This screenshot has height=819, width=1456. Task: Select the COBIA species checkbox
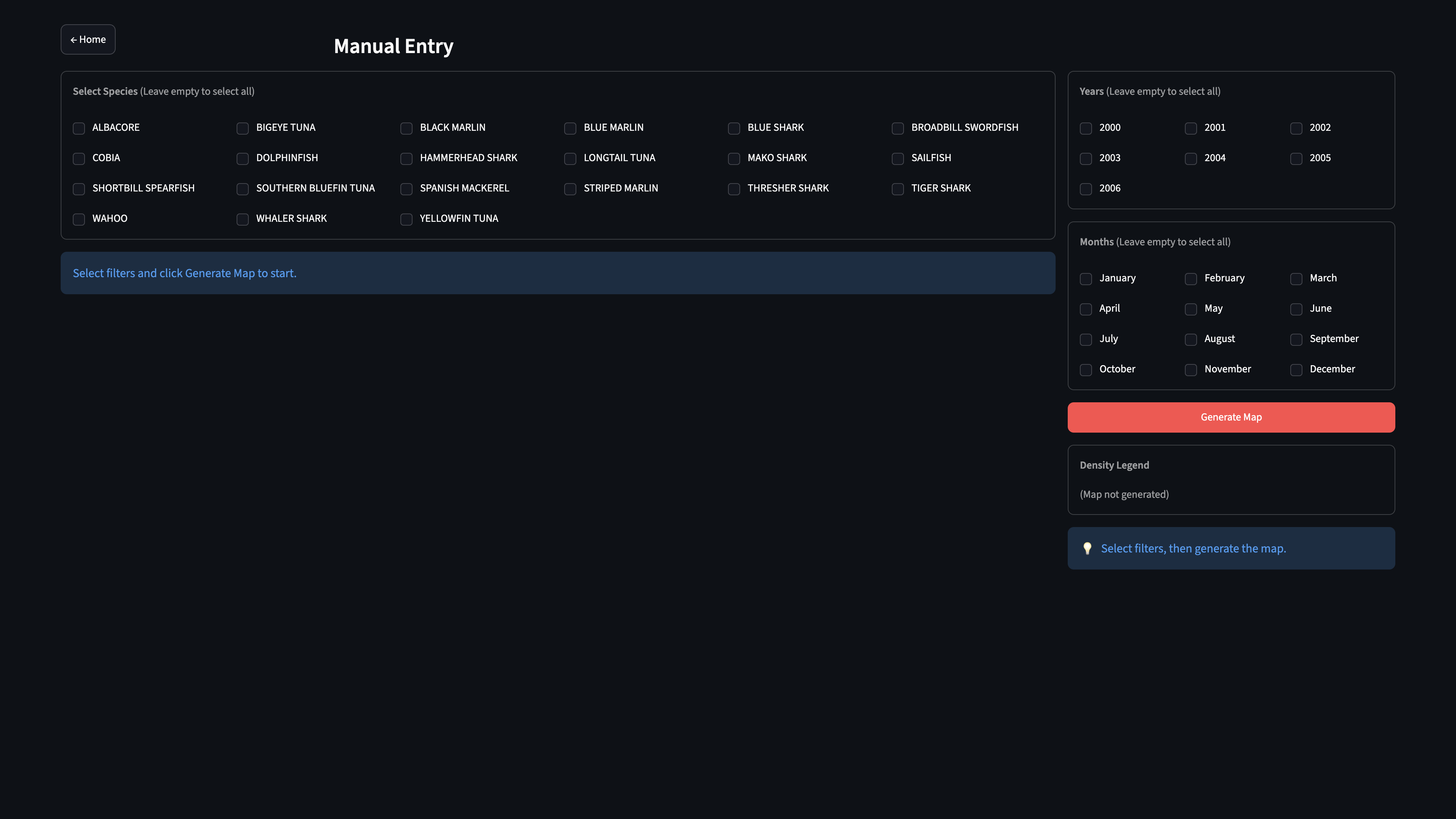79,159
